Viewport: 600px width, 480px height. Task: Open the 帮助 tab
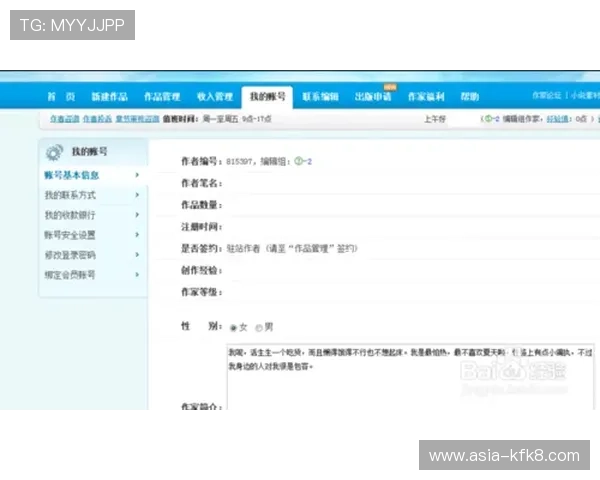point(470,96)
